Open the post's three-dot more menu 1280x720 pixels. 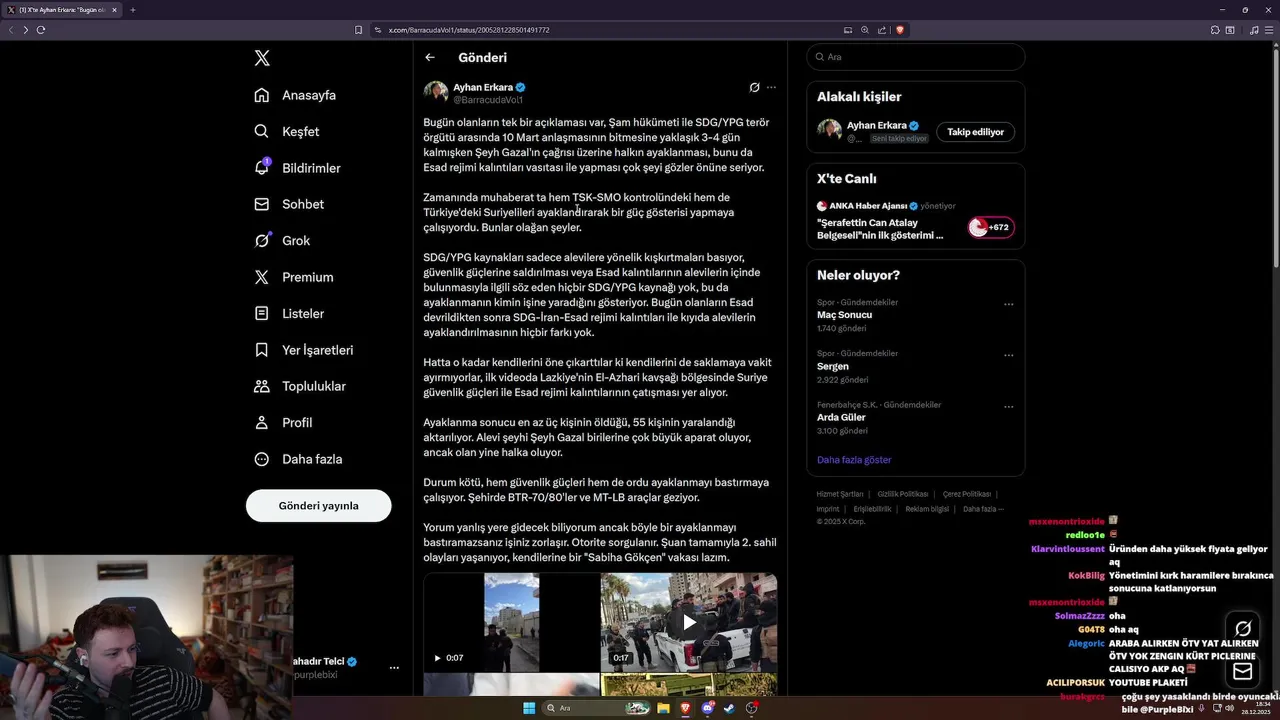pos(771,87)
